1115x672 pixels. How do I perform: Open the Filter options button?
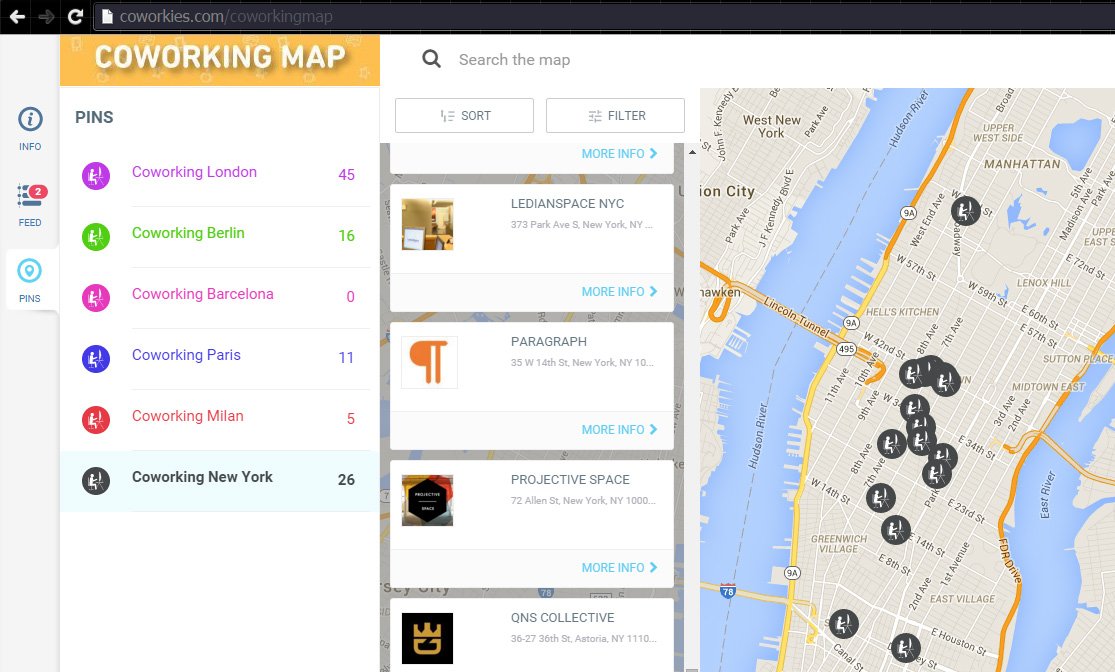point(615,115)
